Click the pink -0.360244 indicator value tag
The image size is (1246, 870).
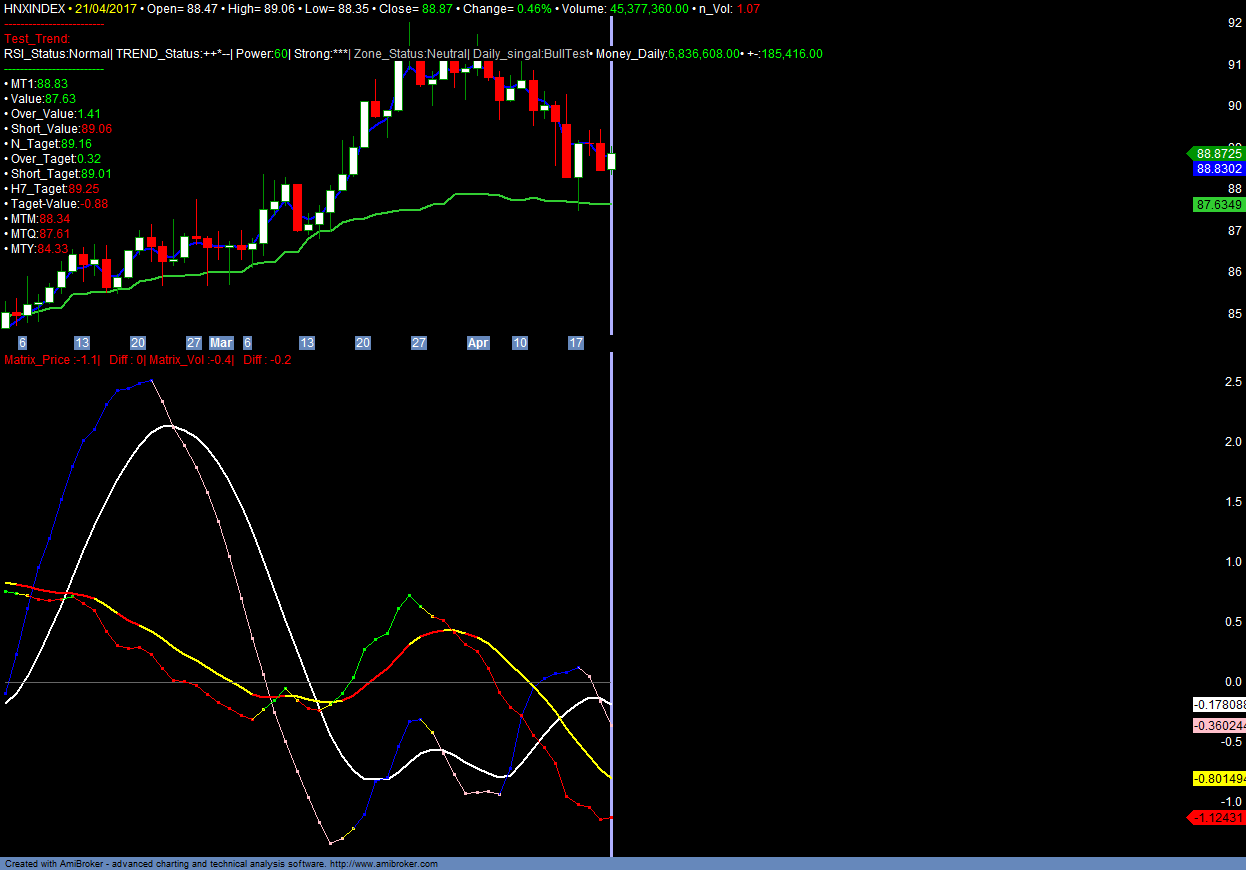tap(1219, 726)
